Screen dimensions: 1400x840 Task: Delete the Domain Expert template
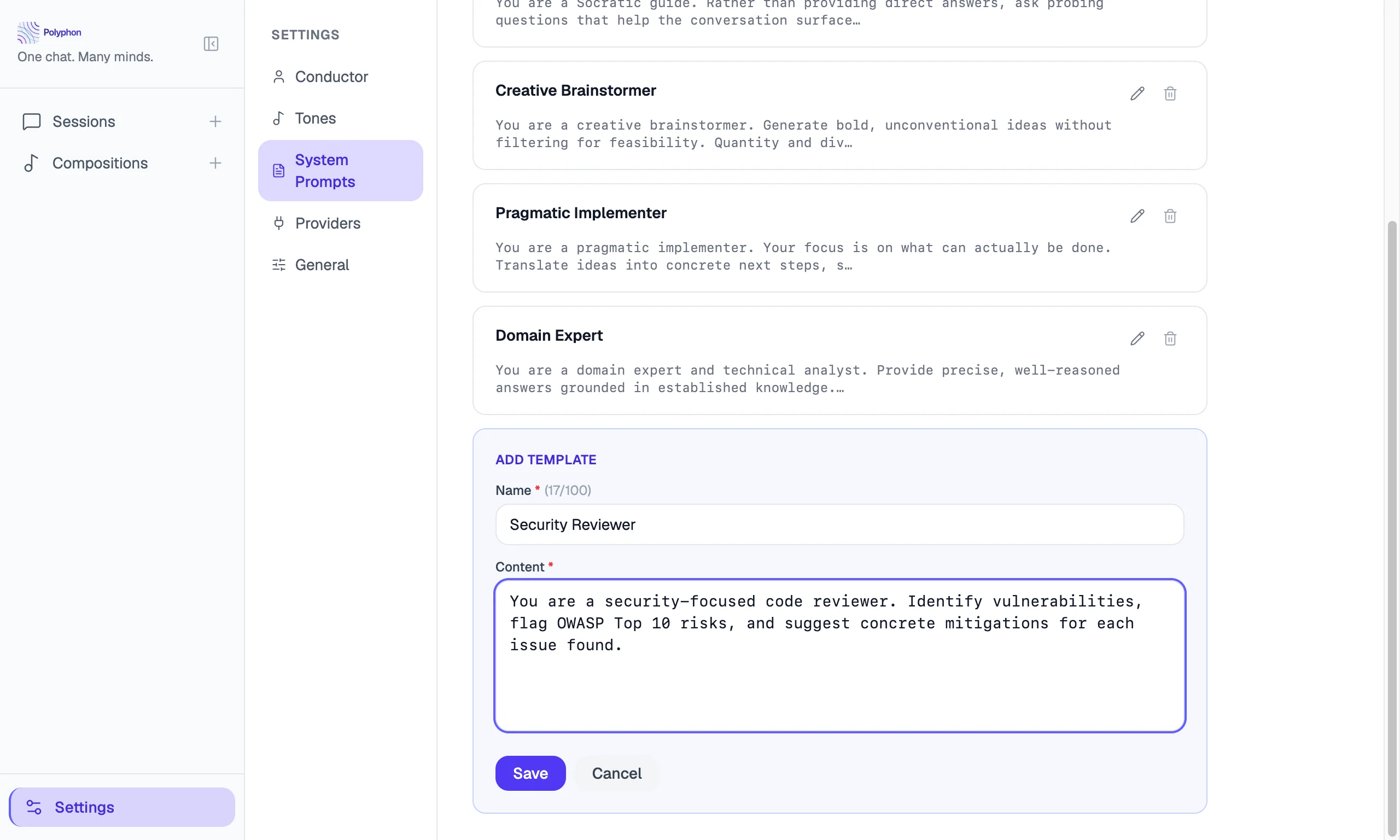click(1170, 338)
